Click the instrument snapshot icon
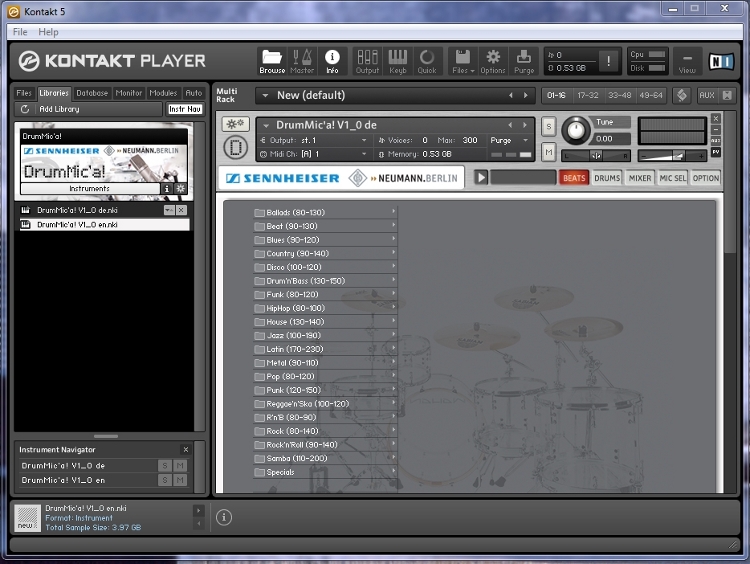 (235, 147)
